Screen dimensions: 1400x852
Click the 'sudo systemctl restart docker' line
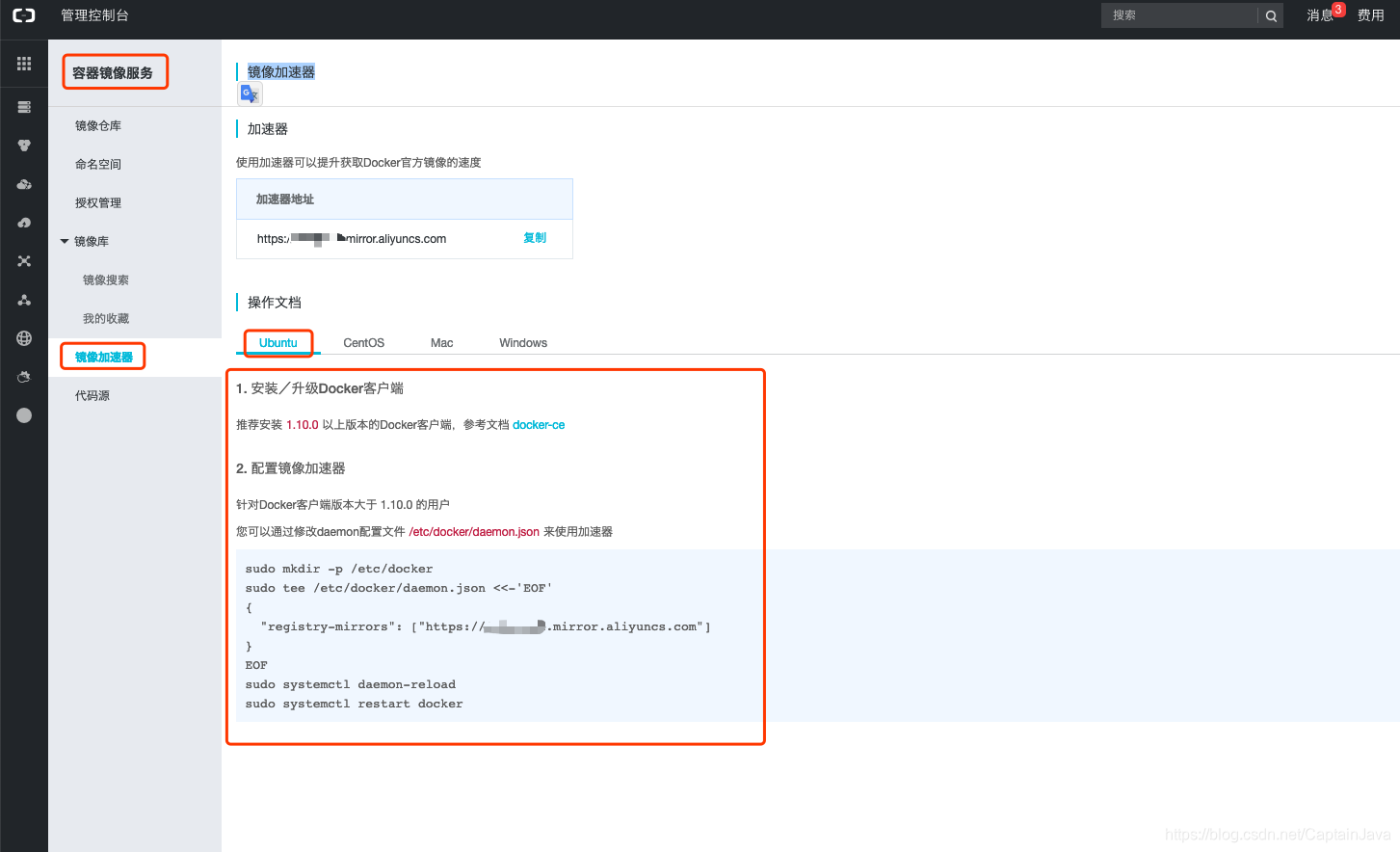click(354, 705)
